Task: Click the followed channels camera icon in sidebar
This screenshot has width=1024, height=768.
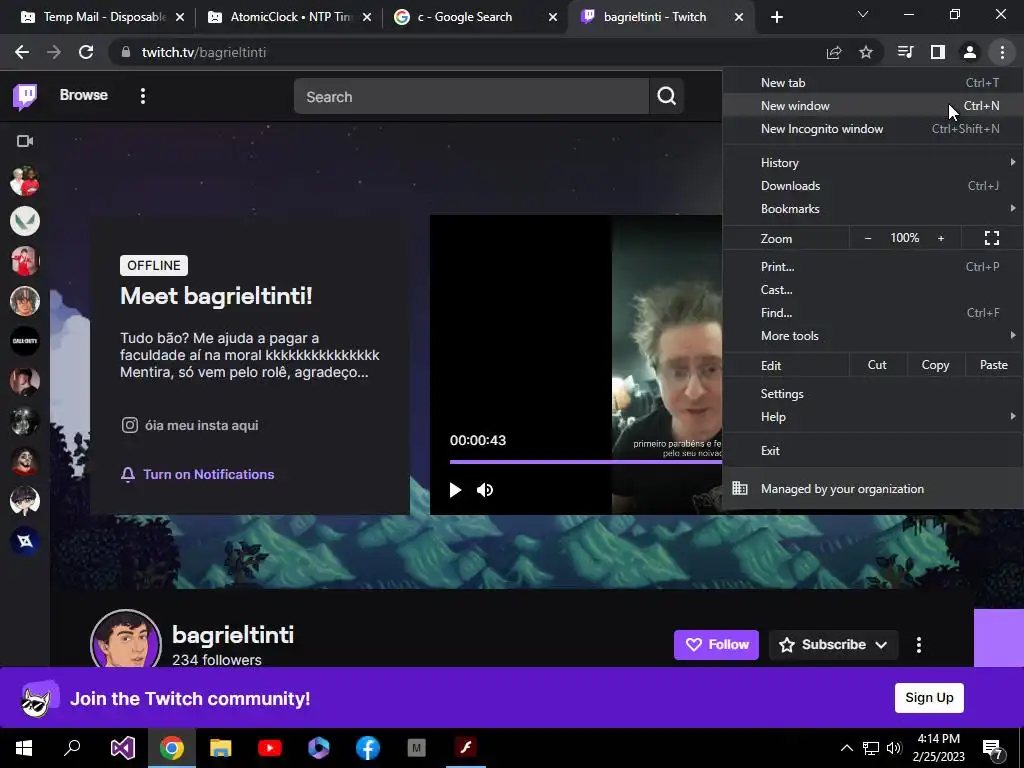Action: (25, 141)
